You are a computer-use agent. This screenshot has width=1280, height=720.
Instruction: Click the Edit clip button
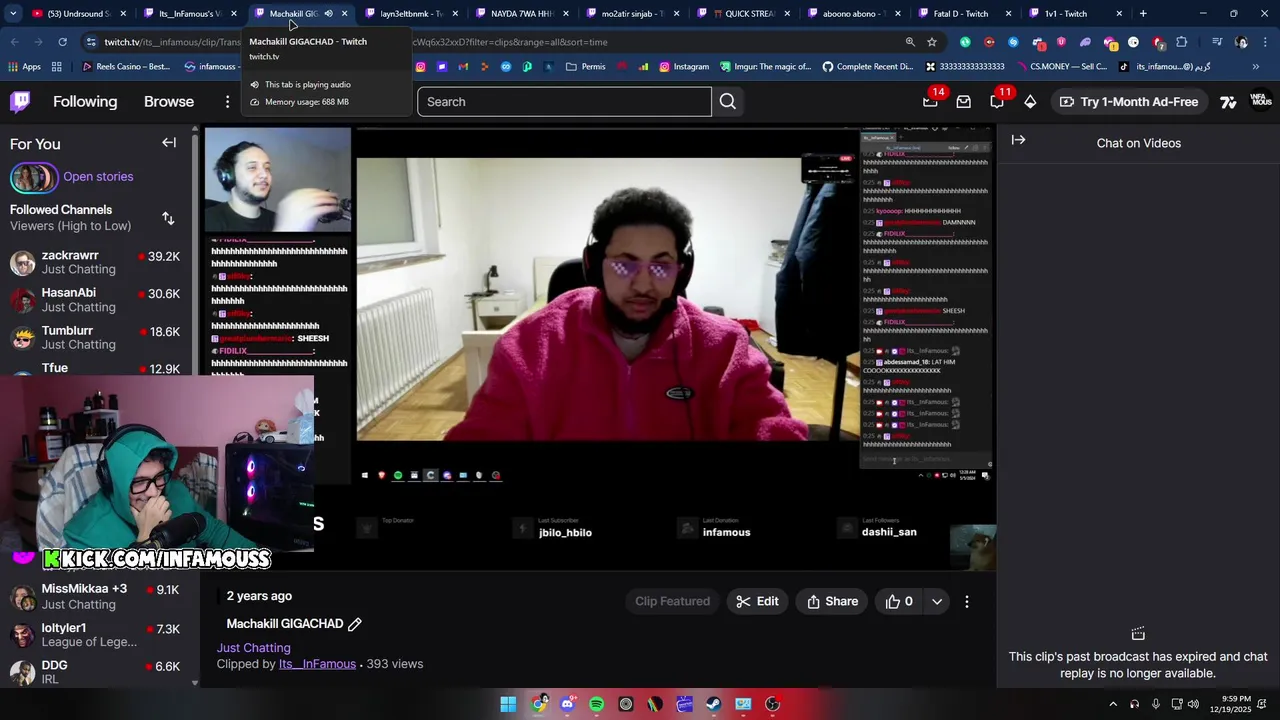(x=757, y=601)
